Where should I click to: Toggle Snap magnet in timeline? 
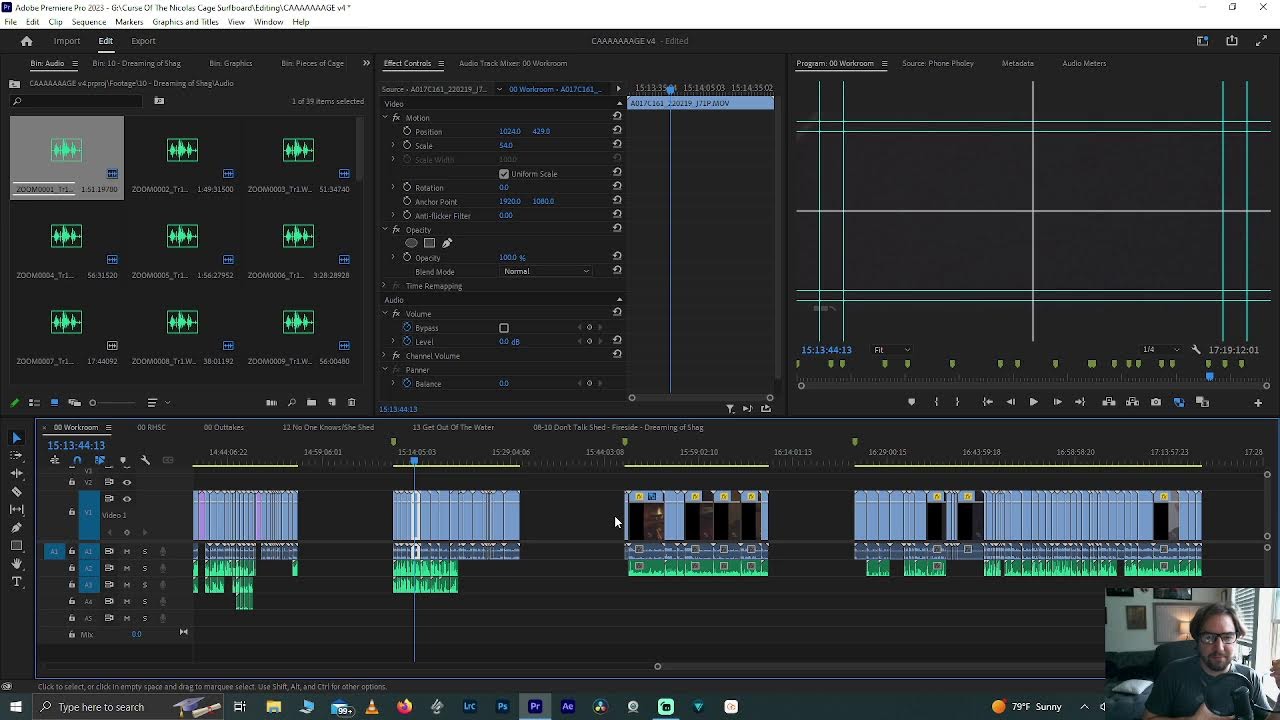click(x=77, y=460)
